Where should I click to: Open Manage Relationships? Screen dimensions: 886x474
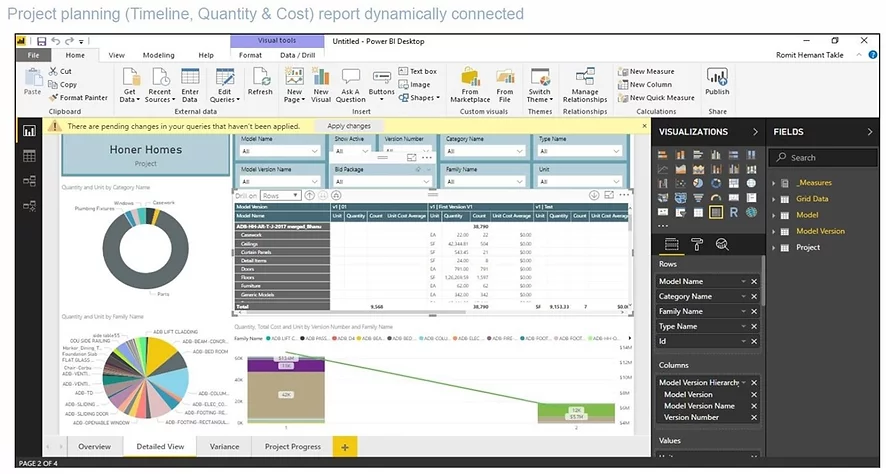(585, 85)
